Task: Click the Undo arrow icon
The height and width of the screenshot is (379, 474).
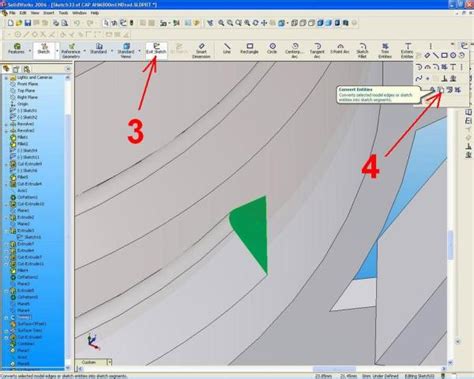Action: (77, 23)
